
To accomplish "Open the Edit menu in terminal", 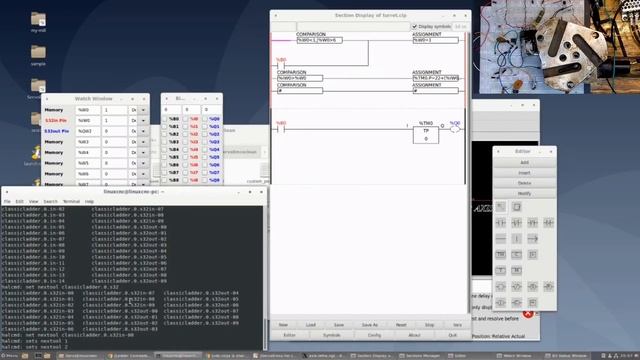I will (19, 202).
